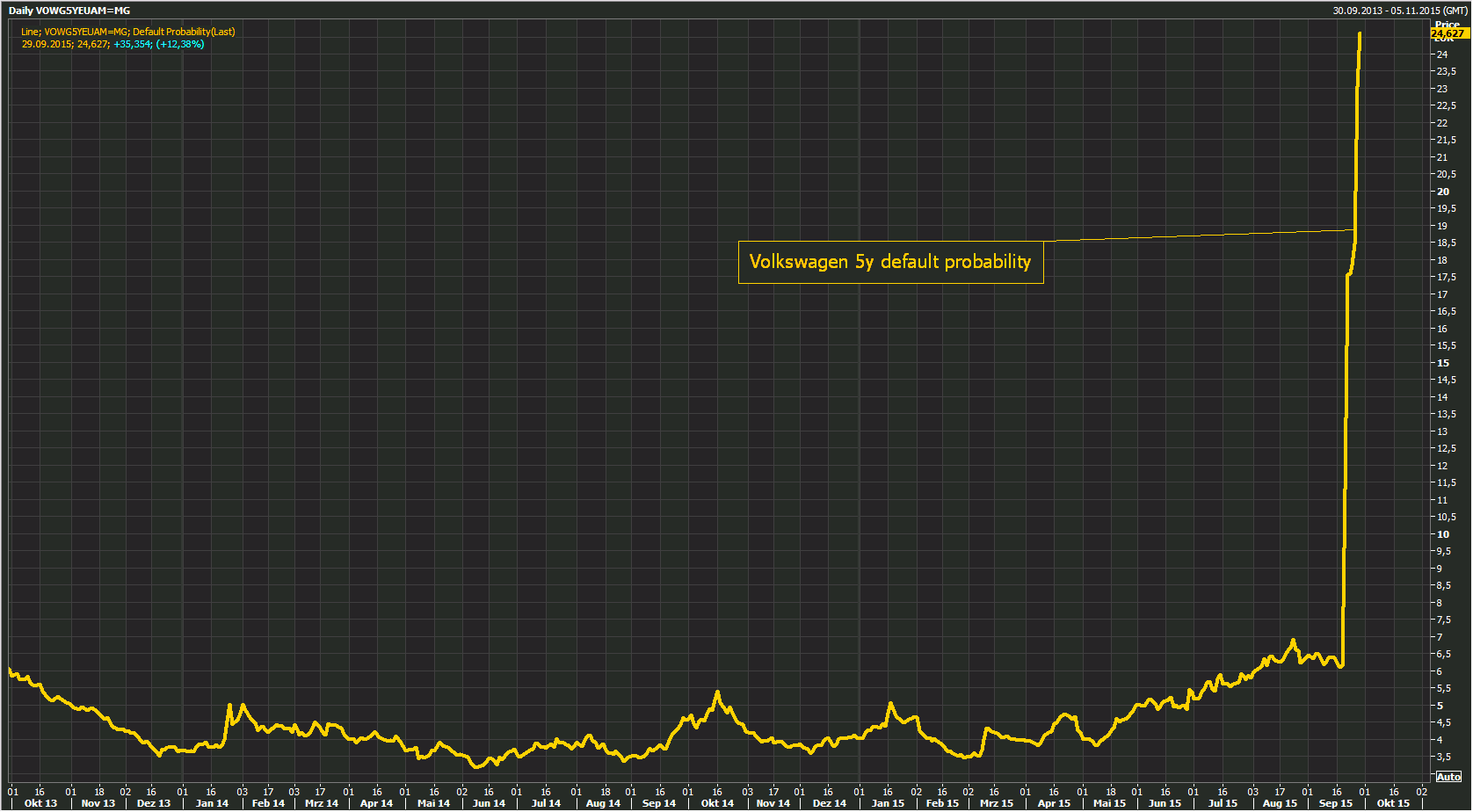
Task: Select the Jul 14 month label
Action: [x=546, y=803]
